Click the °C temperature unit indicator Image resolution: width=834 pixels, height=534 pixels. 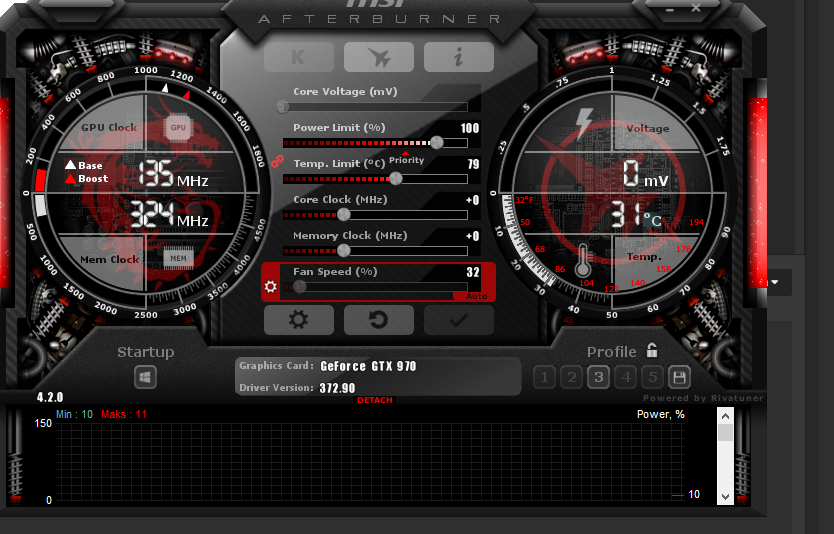tap(653, 220)
